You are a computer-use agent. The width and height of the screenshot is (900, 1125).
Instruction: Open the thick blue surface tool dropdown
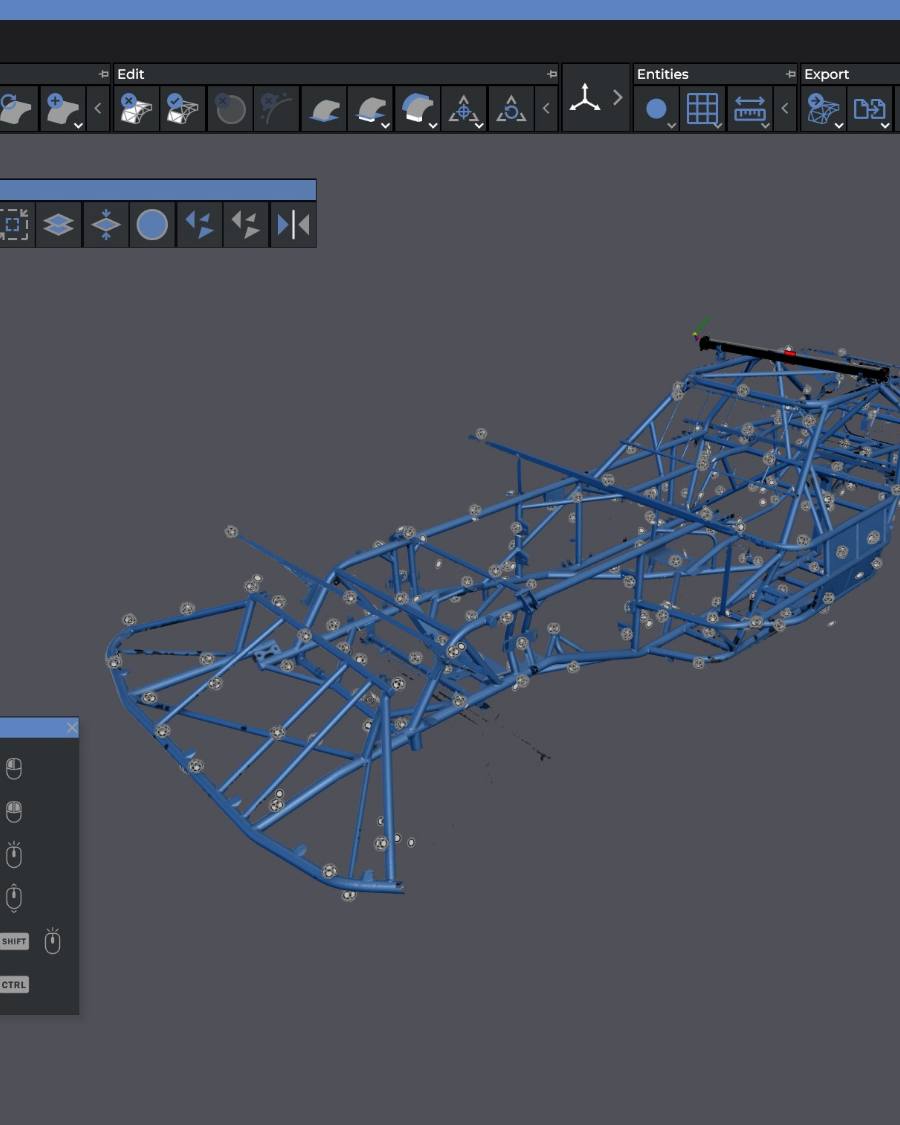point(433,126)
